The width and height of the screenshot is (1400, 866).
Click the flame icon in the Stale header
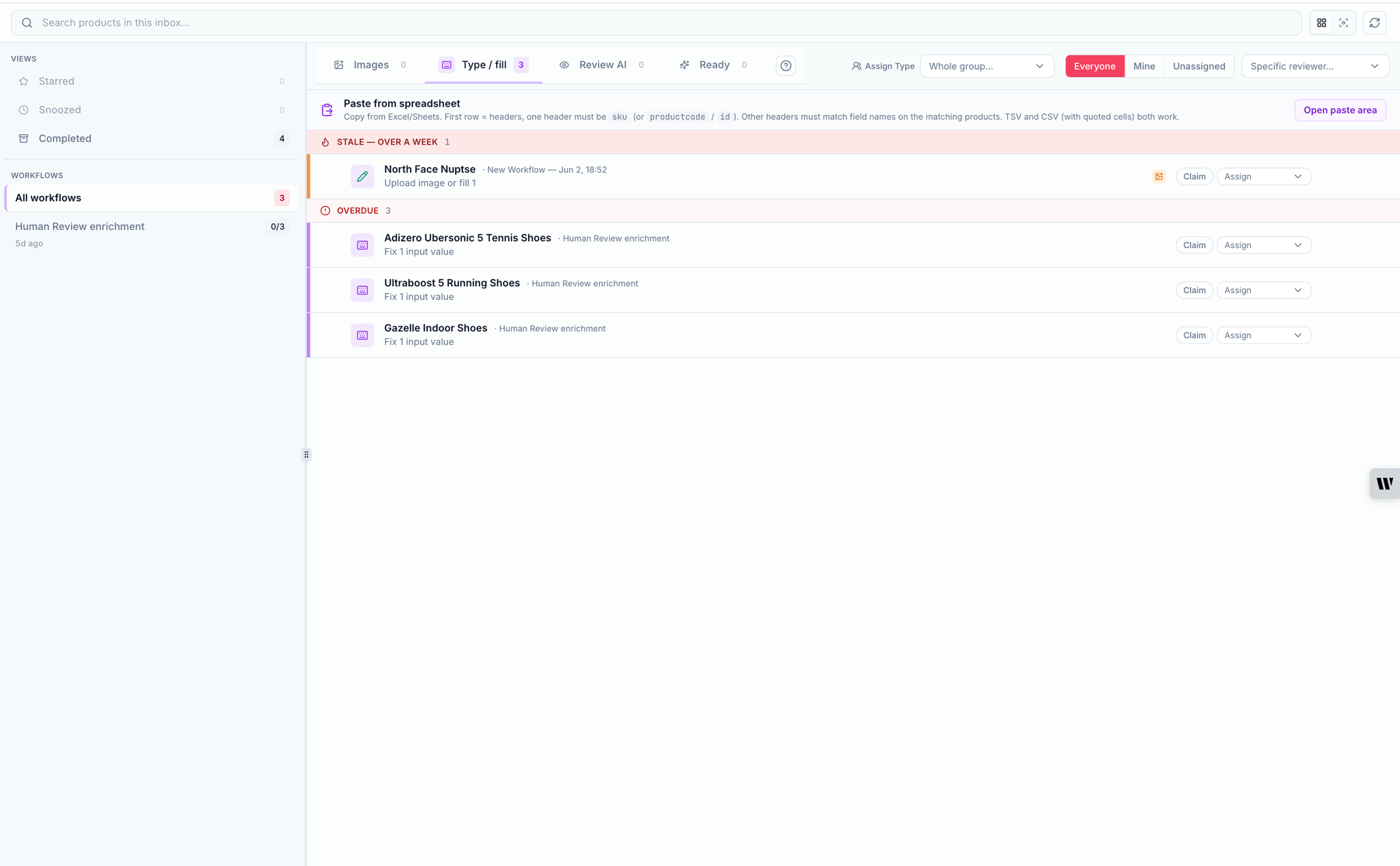pyautogui.click(x=325, y=142)
